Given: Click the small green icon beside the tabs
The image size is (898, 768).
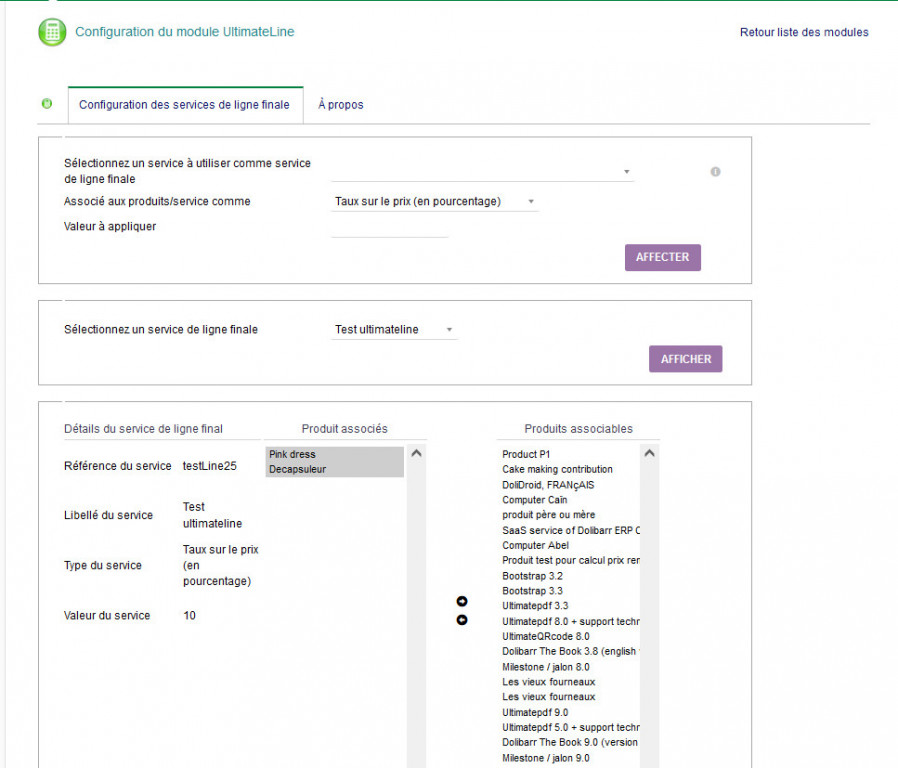Looking at the screenshot, I should point(47,104).
